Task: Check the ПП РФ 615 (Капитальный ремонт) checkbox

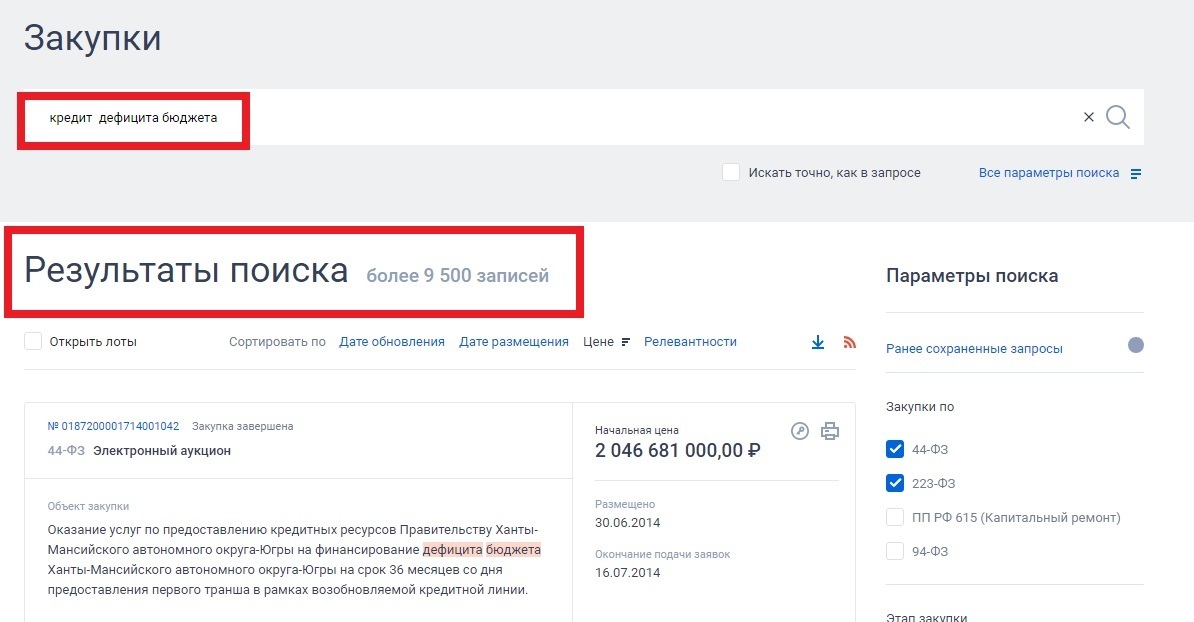Action: (x=895, y=517)
